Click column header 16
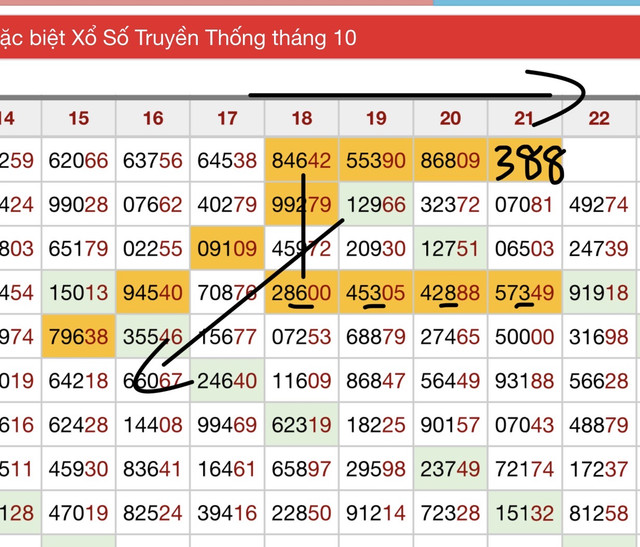 point(153,118)
